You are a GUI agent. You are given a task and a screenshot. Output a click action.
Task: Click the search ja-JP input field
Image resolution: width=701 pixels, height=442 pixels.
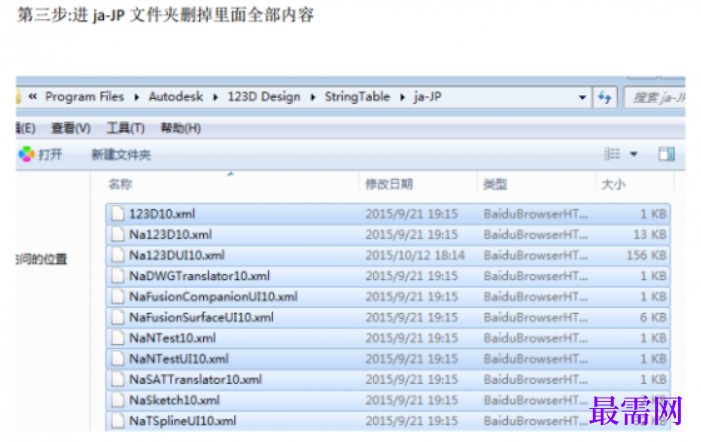point(655,97)
